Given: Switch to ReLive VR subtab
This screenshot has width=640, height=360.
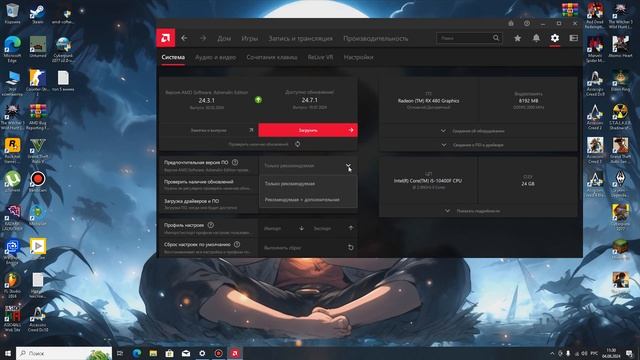Looking at the screenshot, I should (x=320, y=57).
